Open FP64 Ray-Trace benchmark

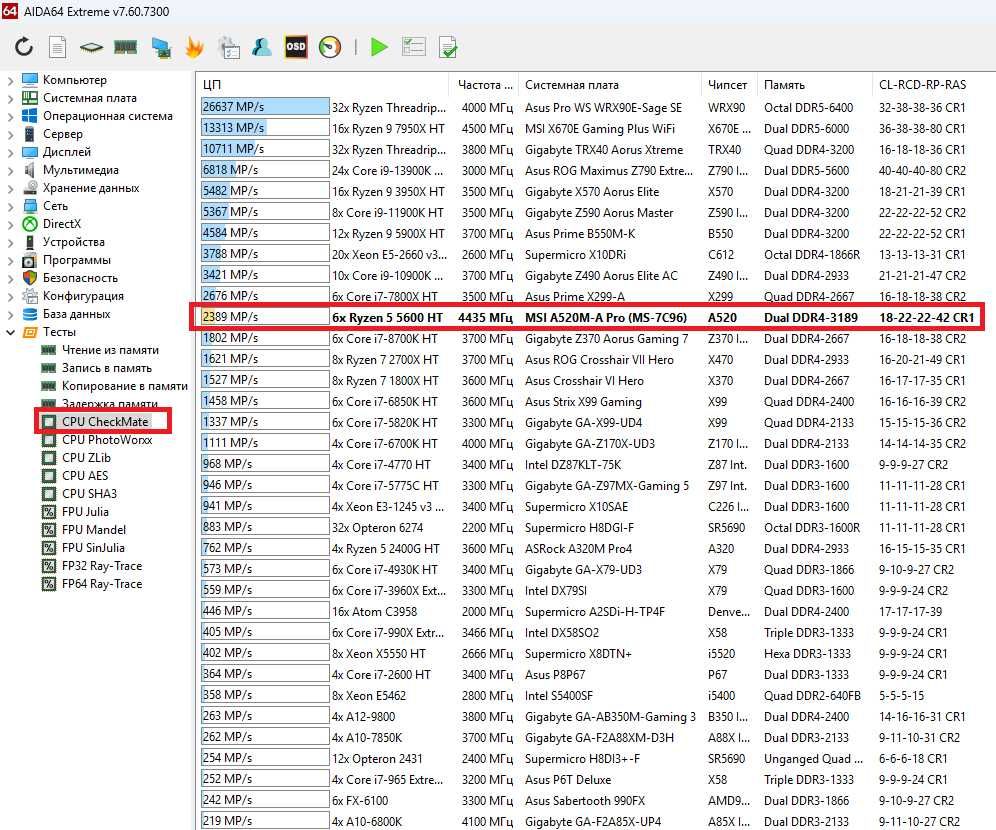(102, 584)
